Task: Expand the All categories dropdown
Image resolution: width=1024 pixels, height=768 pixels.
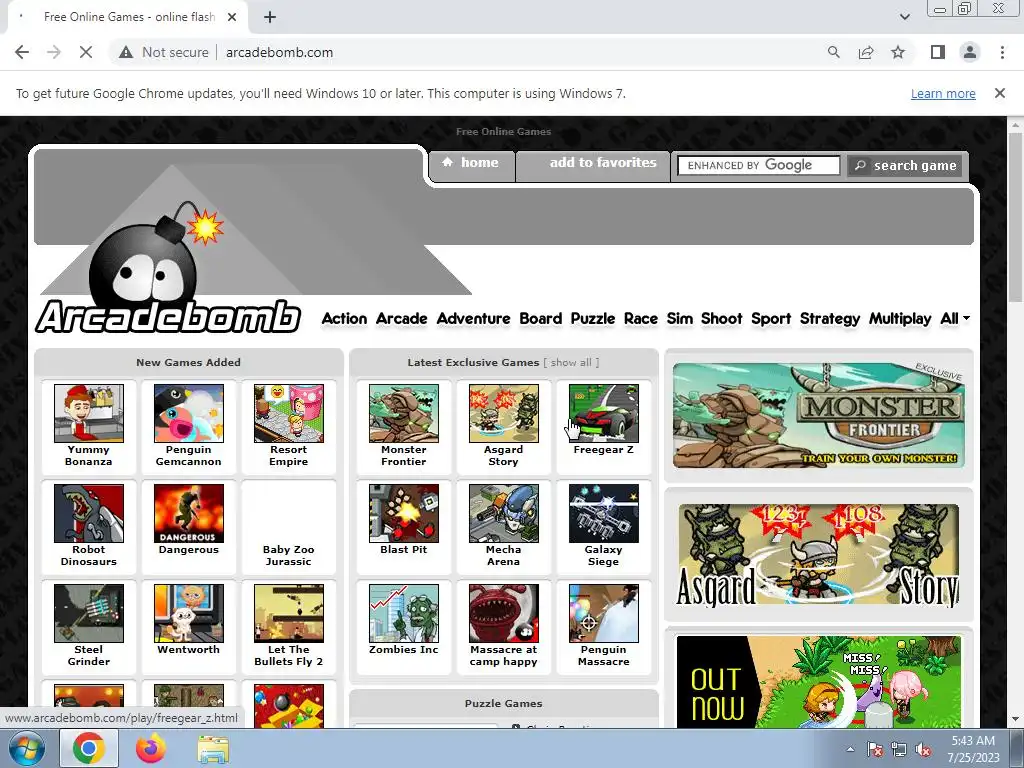Action: (955, 319)
